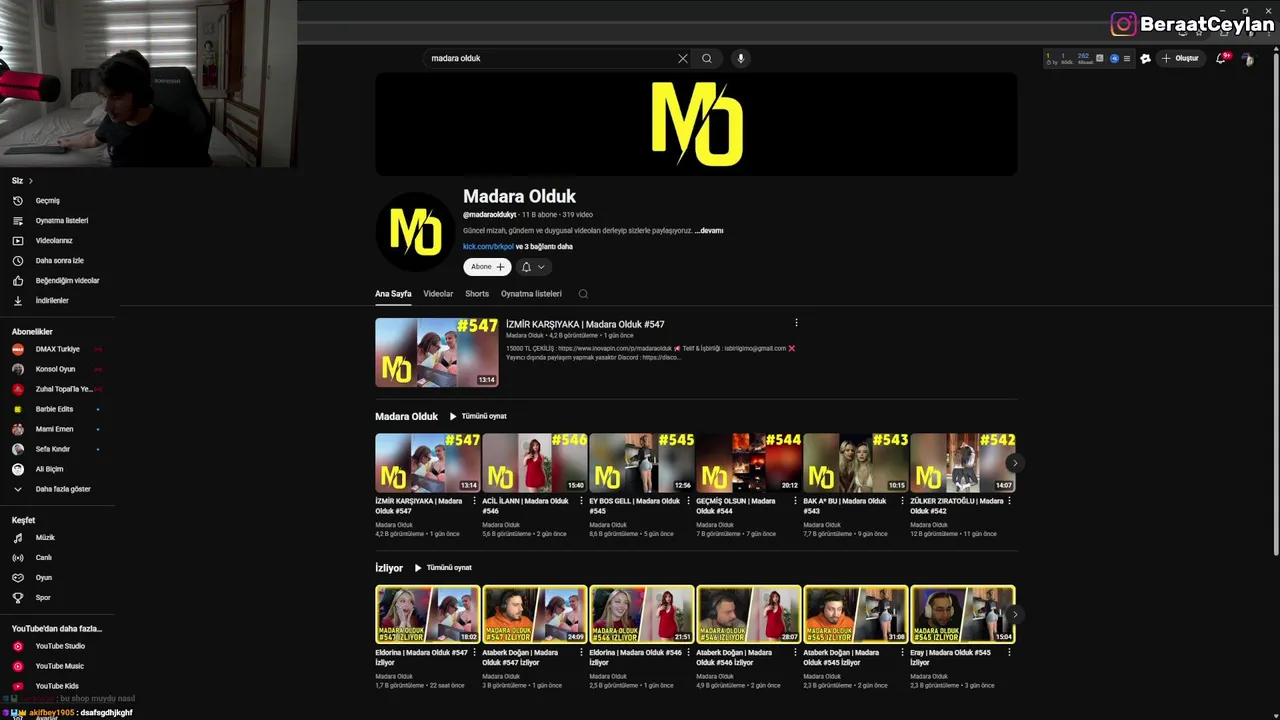1280x720 pixels.
Task: Open ZÜLKER ZİRATOĞLU #542 video thumbnail
Action: tap(963, 462)
